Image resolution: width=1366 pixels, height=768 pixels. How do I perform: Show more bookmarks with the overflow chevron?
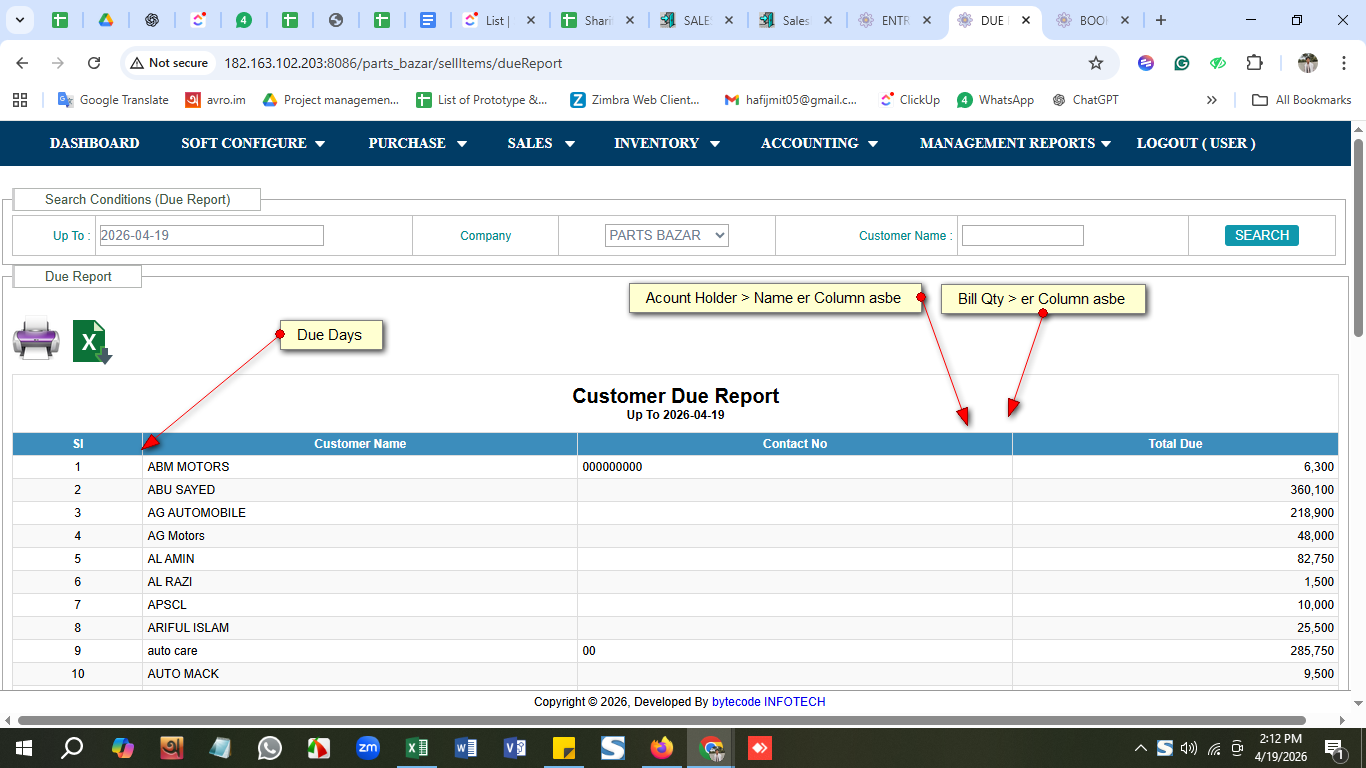[1212, 100]
